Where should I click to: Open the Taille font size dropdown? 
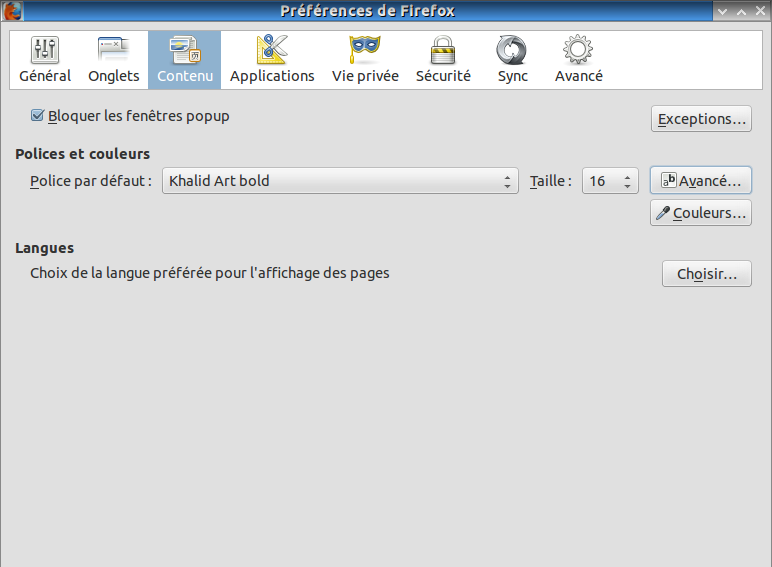(610, 181)
